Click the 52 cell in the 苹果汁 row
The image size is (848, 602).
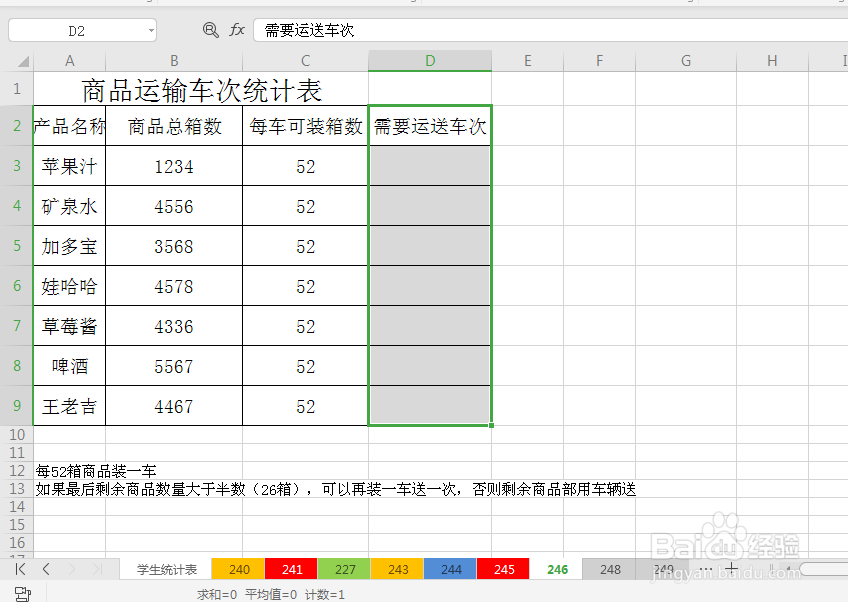click(x=306, y=166)
